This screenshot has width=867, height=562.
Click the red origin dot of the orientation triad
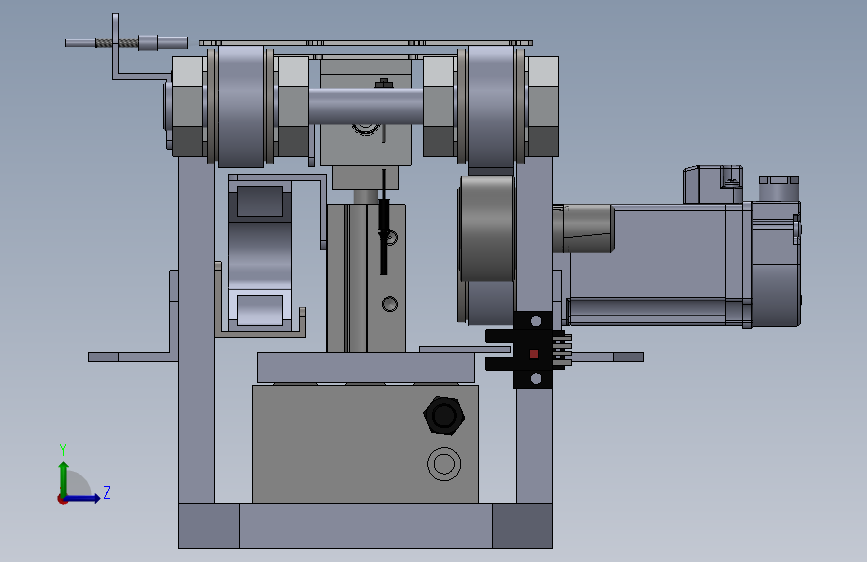[62, 499]
